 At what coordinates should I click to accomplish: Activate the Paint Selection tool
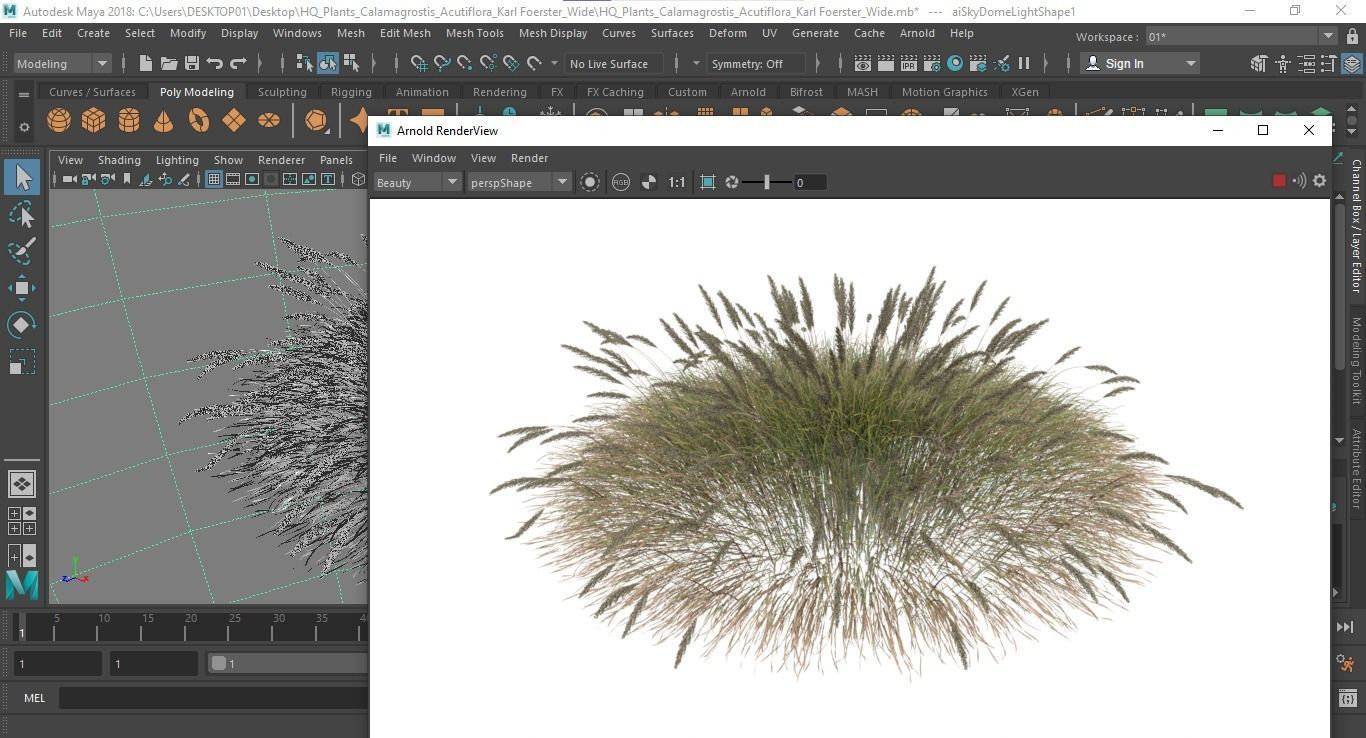pyautogui.click(x=22, y=251)
